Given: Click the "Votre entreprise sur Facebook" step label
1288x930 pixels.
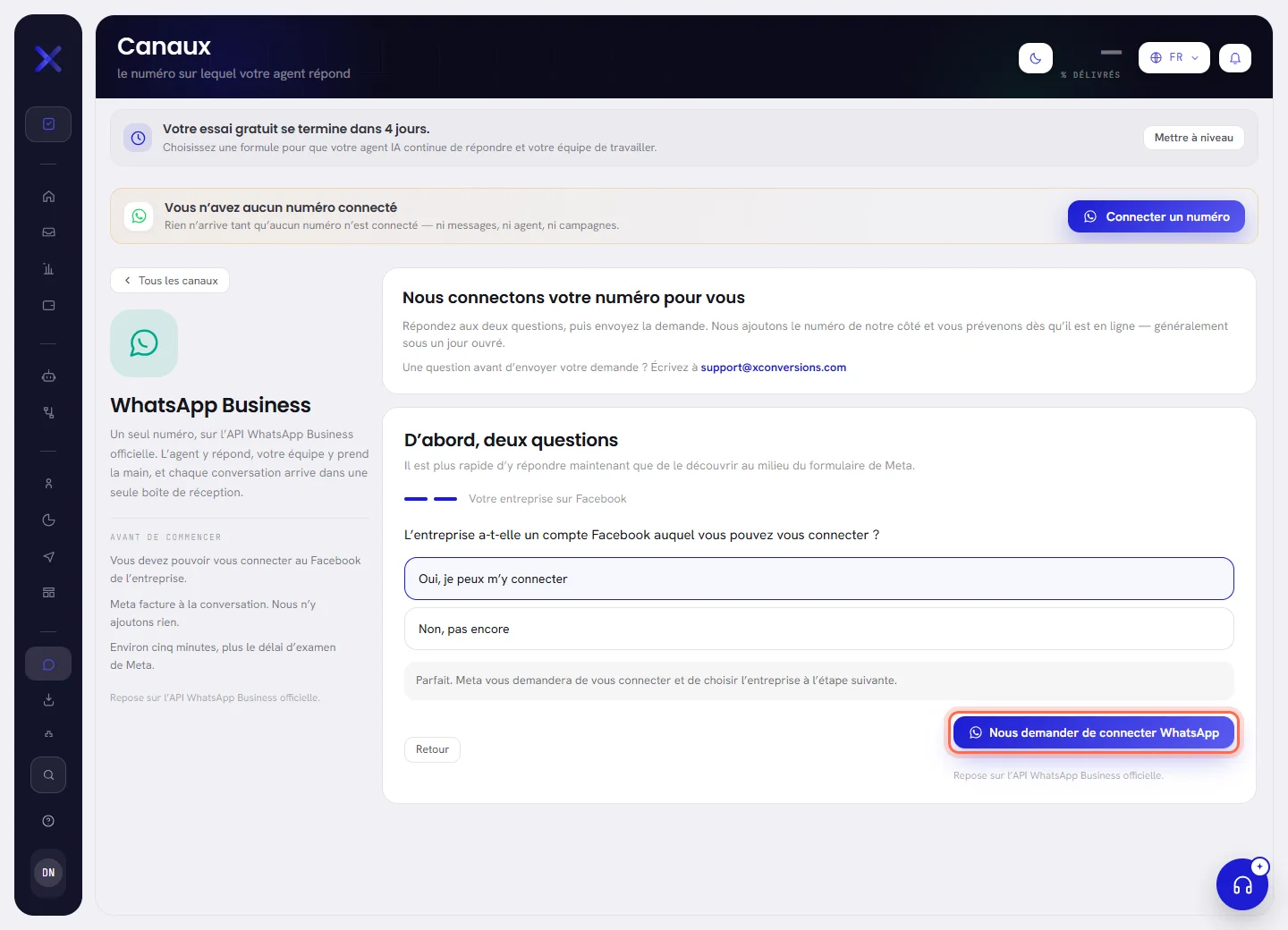Looking at the screenshot, I should (547, 499).
